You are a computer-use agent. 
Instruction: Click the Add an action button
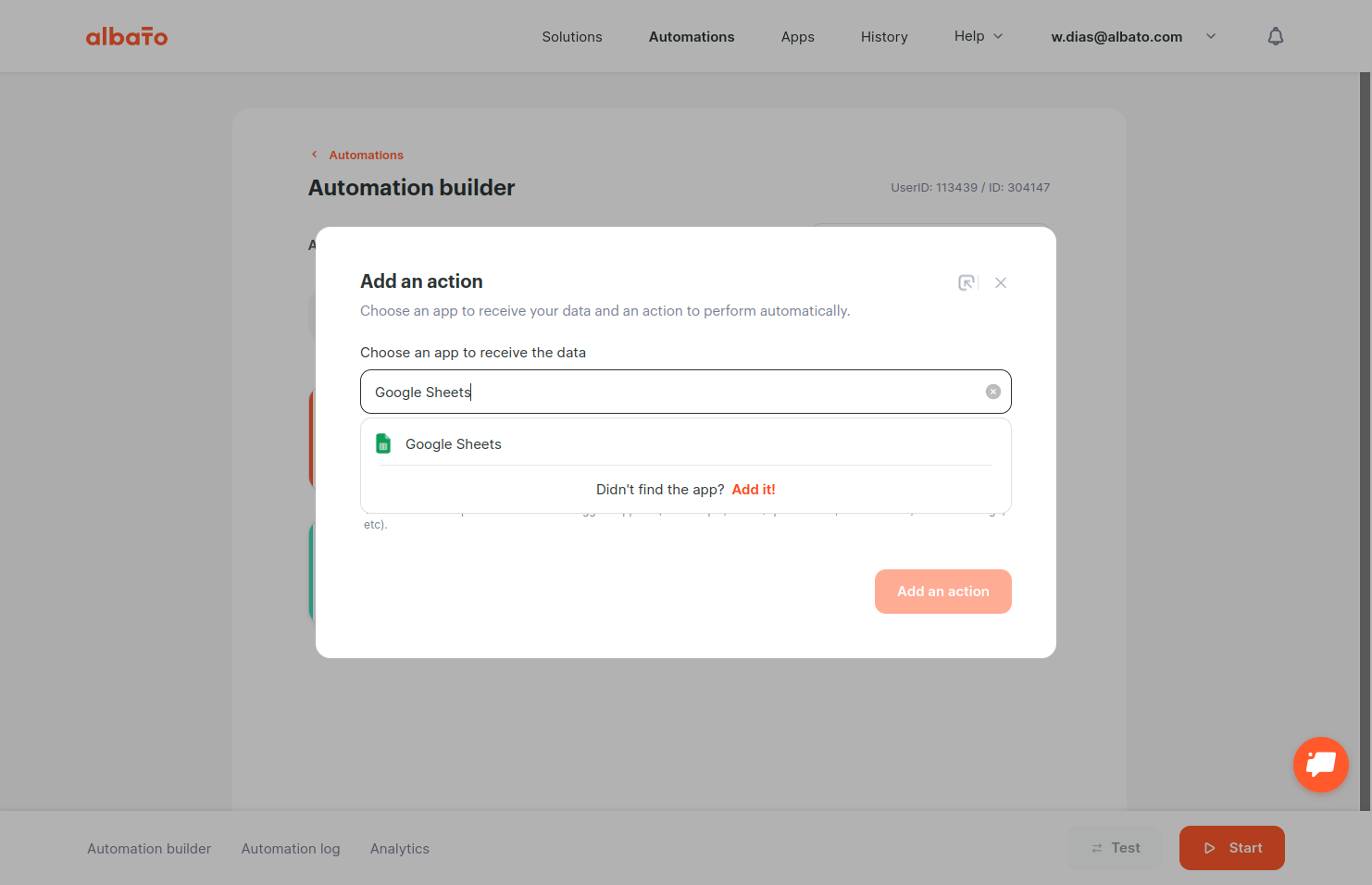pyautogui.click(x=943, y=592)
